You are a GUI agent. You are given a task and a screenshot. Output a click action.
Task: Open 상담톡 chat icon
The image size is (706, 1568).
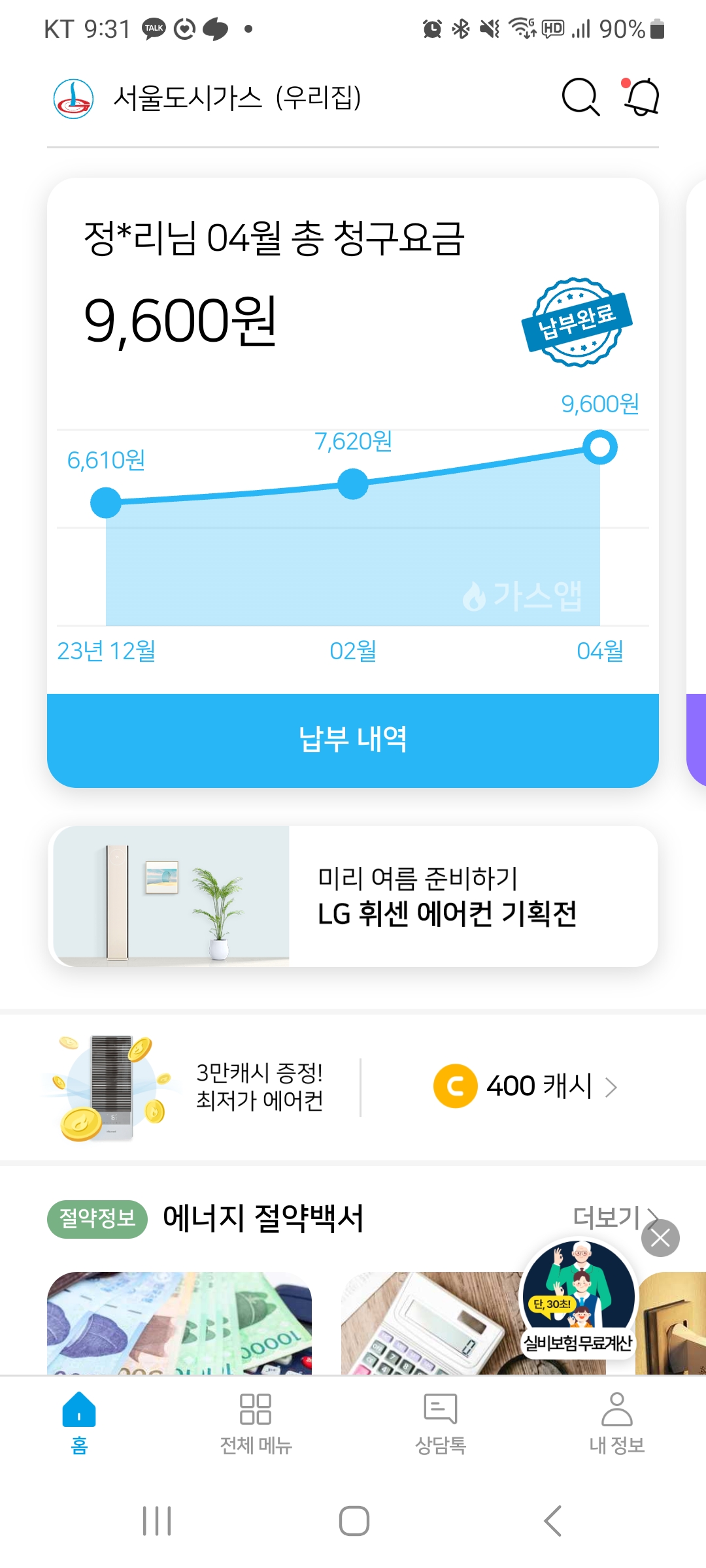[x=441, y=1409]
